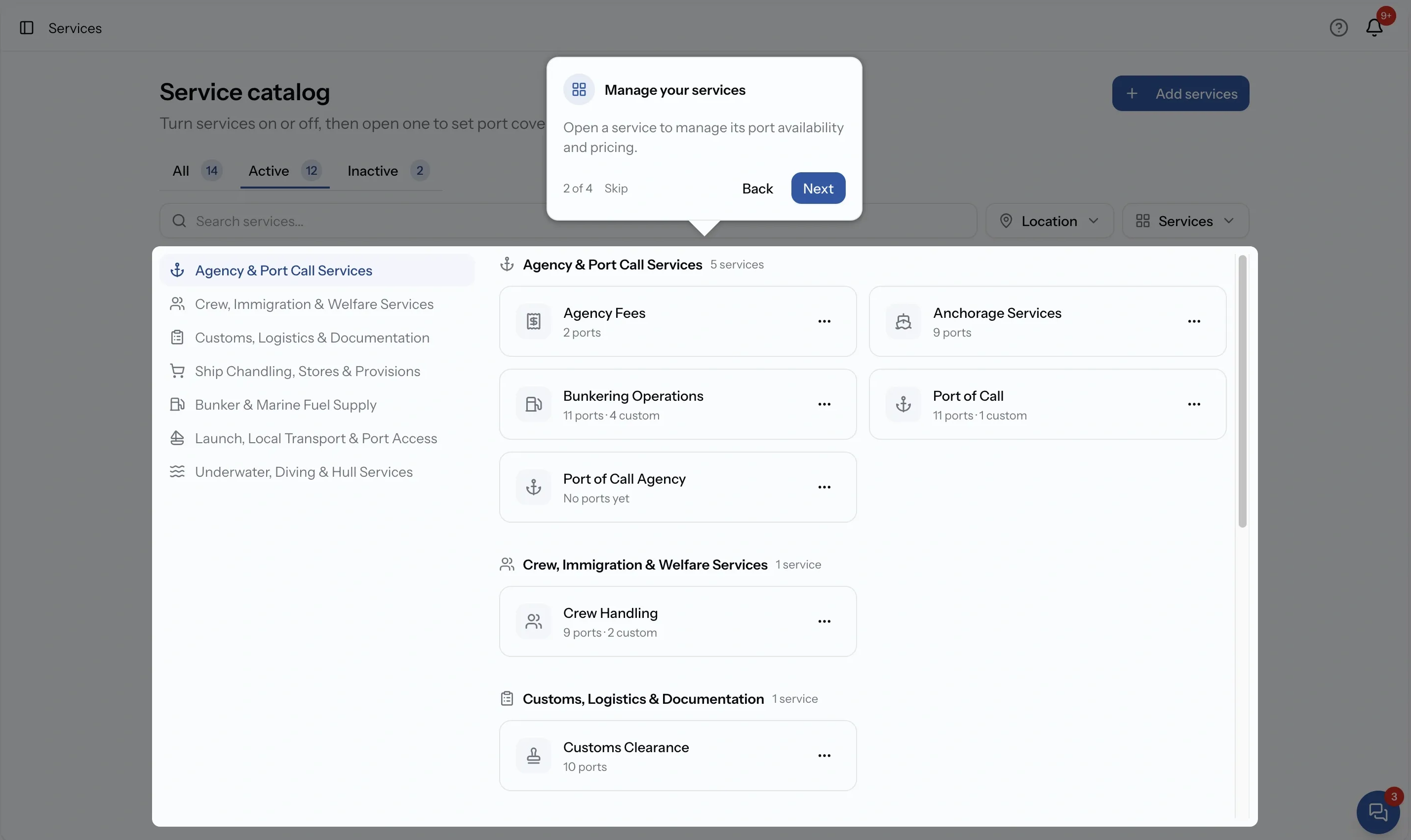Viewport: 1411px width, 840px height.
Task: Switch to the Inactive tab
Action: click(389, 171)
